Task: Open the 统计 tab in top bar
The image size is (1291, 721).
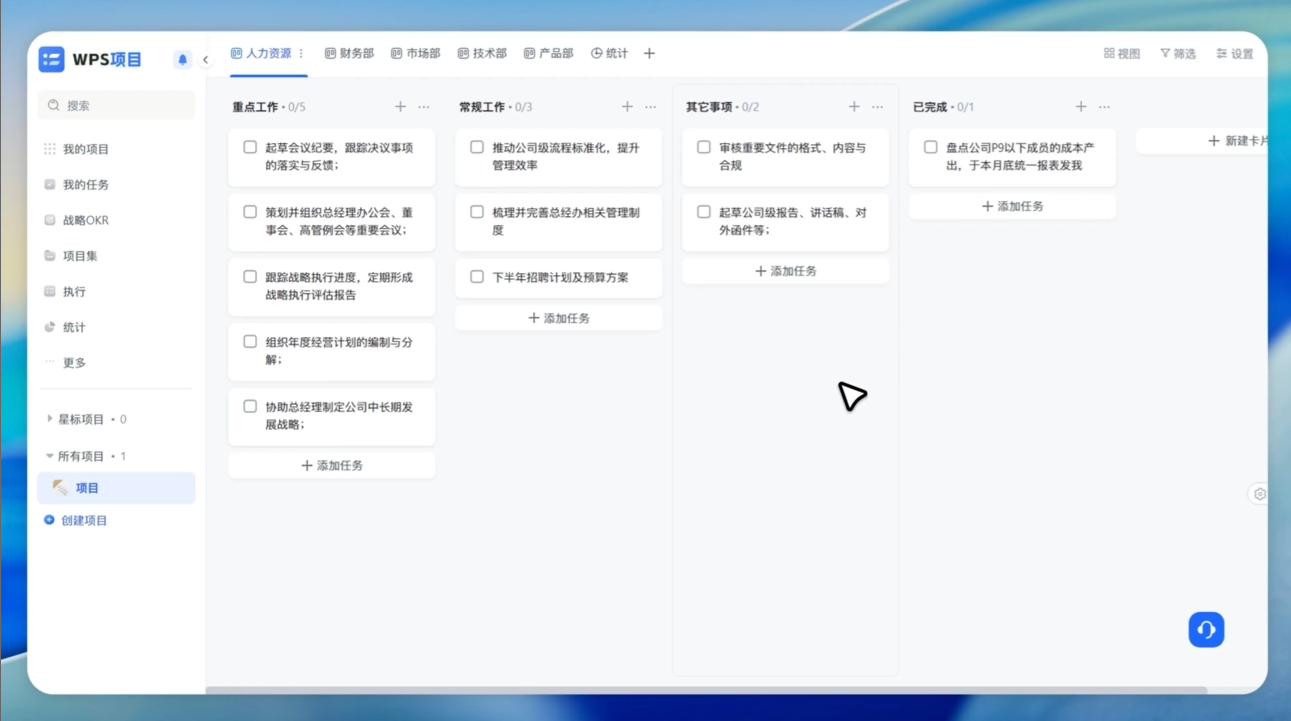Action: click(609, 54)
